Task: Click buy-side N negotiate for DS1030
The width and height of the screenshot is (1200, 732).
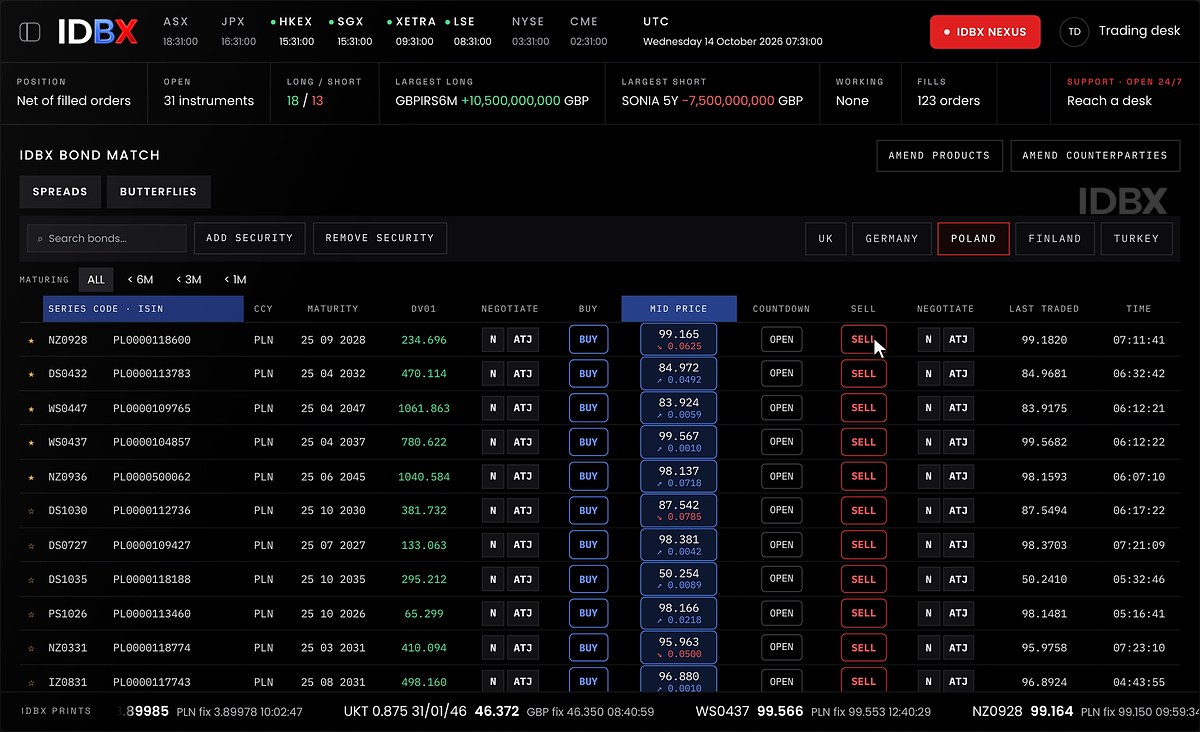Action: pos(492,511)
